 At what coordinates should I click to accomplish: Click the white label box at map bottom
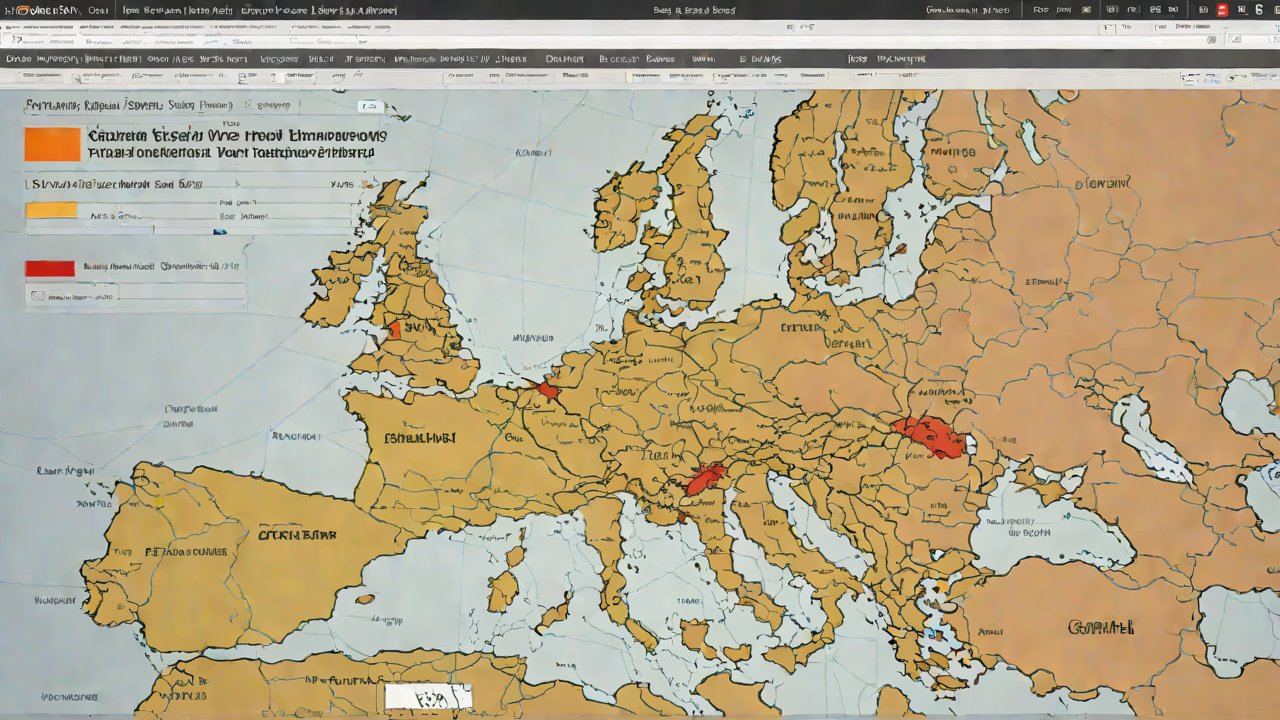click(x=428, y=696)
